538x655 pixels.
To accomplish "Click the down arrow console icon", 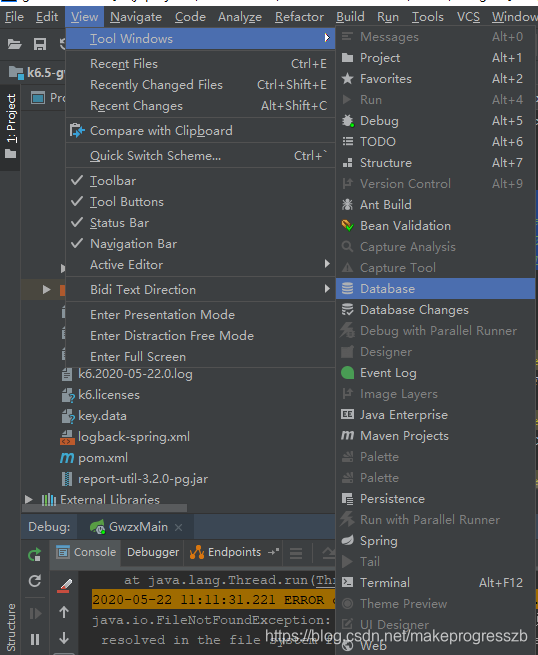I will point(64,638).
